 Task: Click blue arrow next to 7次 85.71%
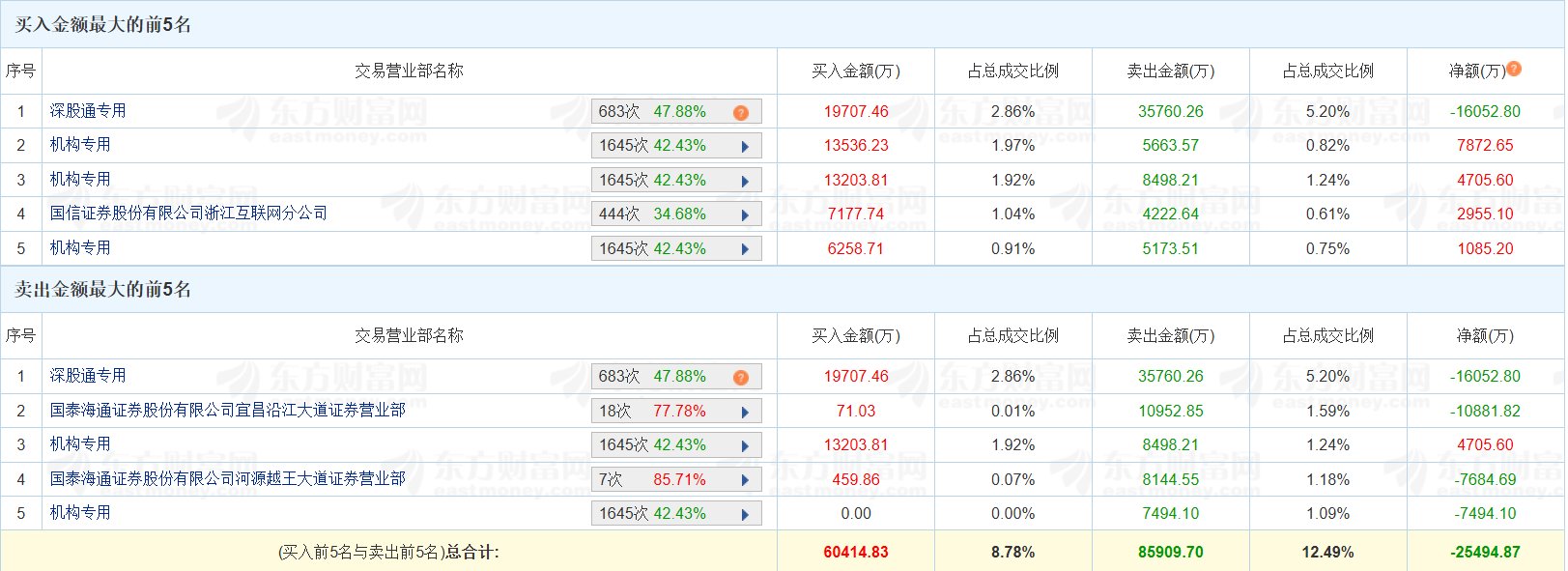click(745, 481)
